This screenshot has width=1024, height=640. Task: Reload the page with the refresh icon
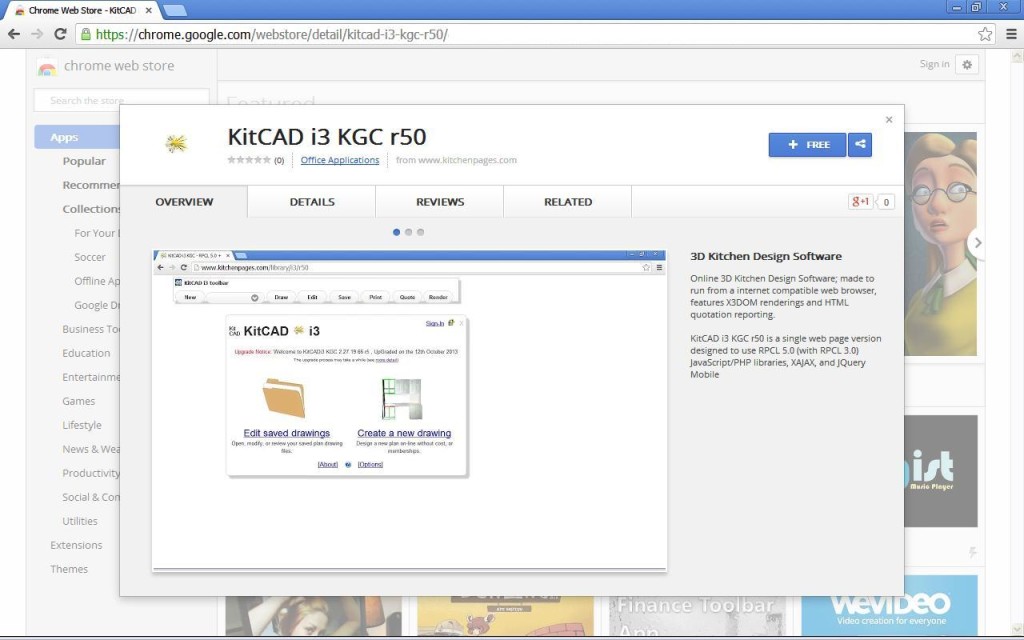(x=60, y=34)
